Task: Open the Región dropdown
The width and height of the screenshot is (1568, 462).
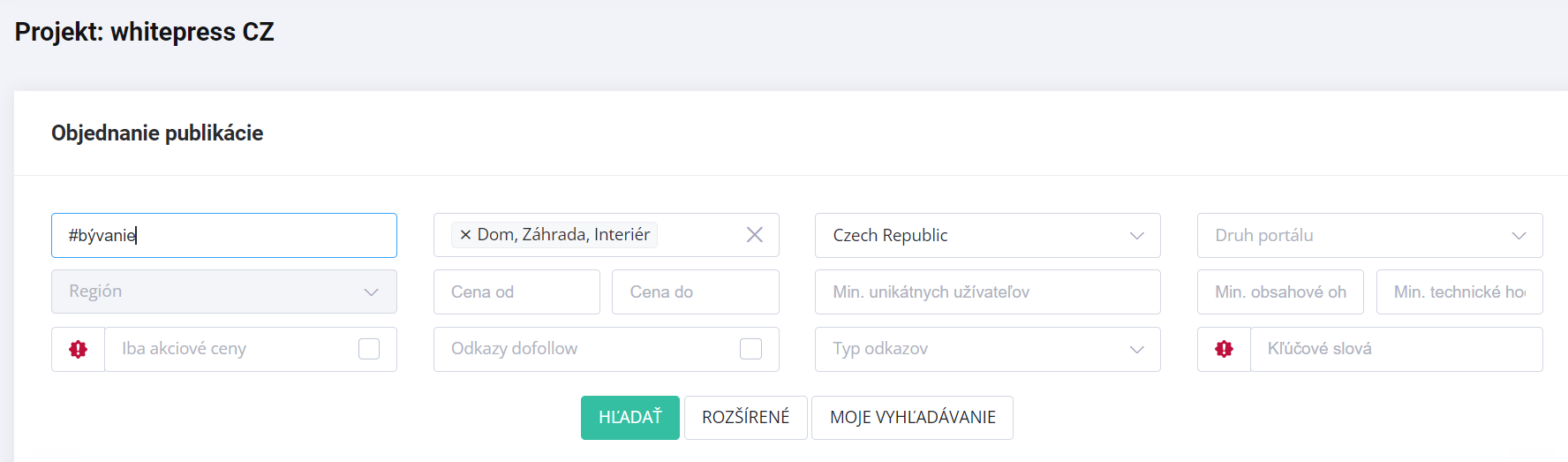Action: [x=224, y=292]
